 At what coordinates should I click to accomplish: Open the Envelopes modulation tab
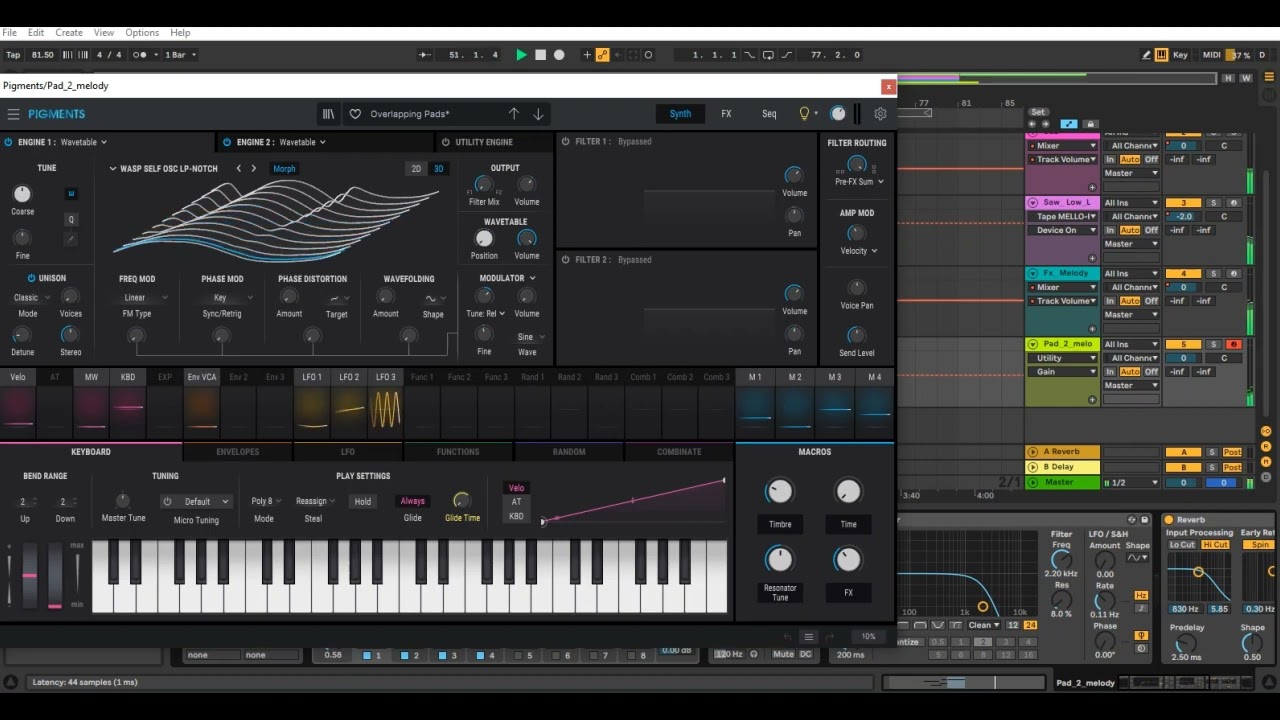[x=238, y=452]
